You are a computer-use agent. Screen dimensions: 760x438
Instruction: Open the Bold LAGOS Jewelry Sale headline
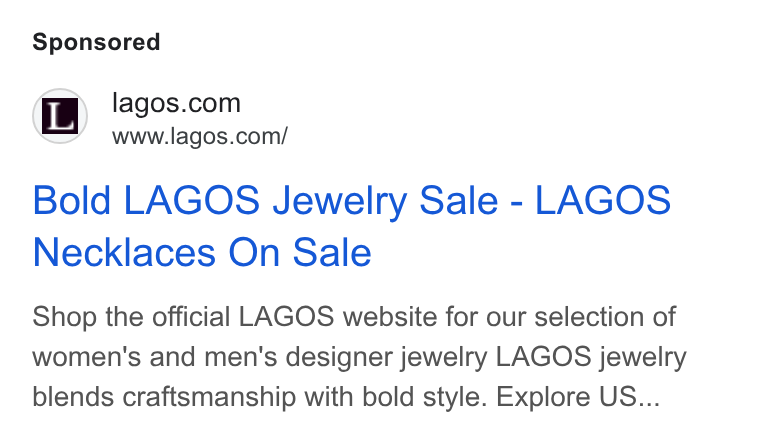pos(351,226)
